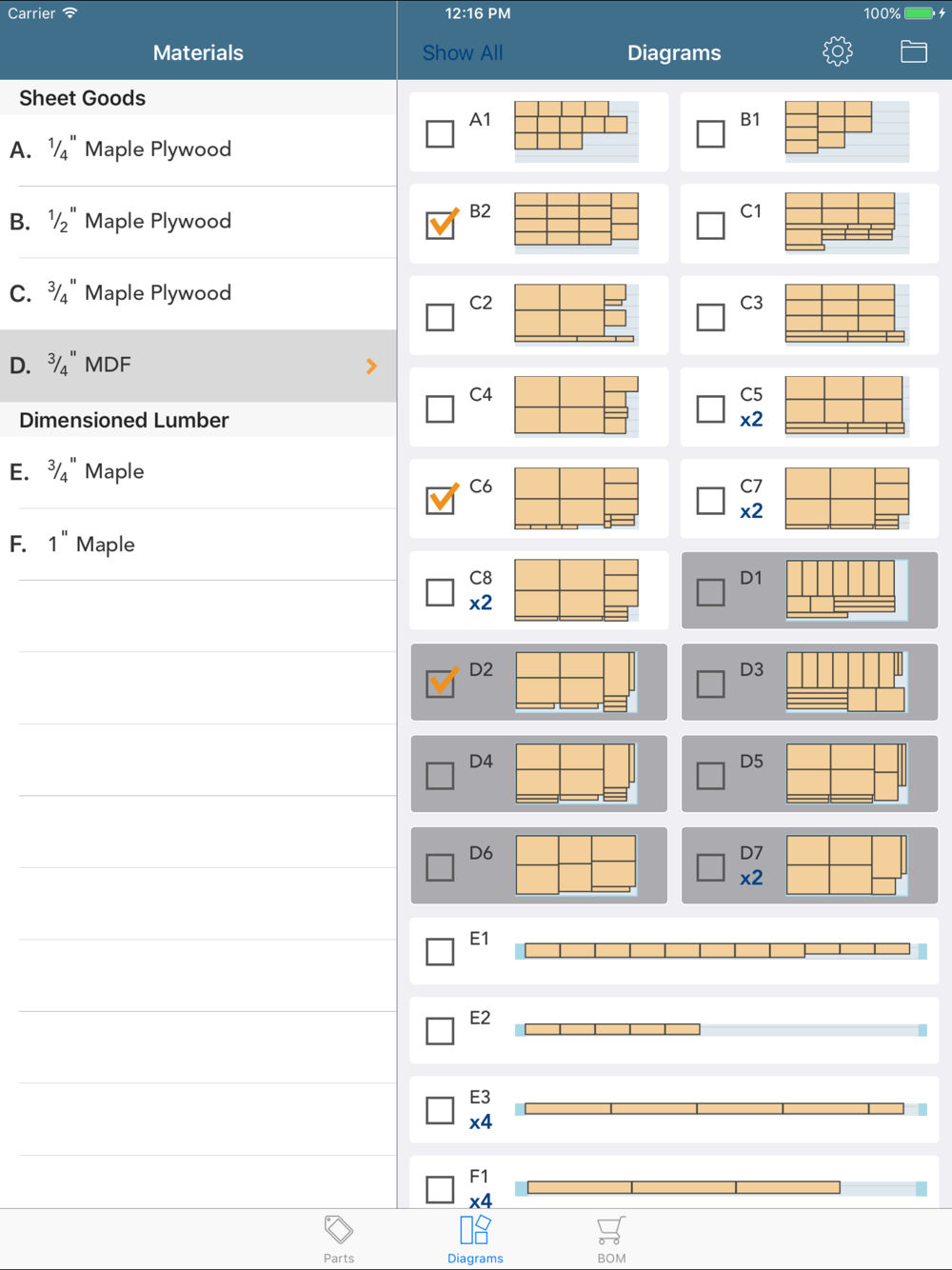Uncheck the B2 diagram checkbox

440,225
